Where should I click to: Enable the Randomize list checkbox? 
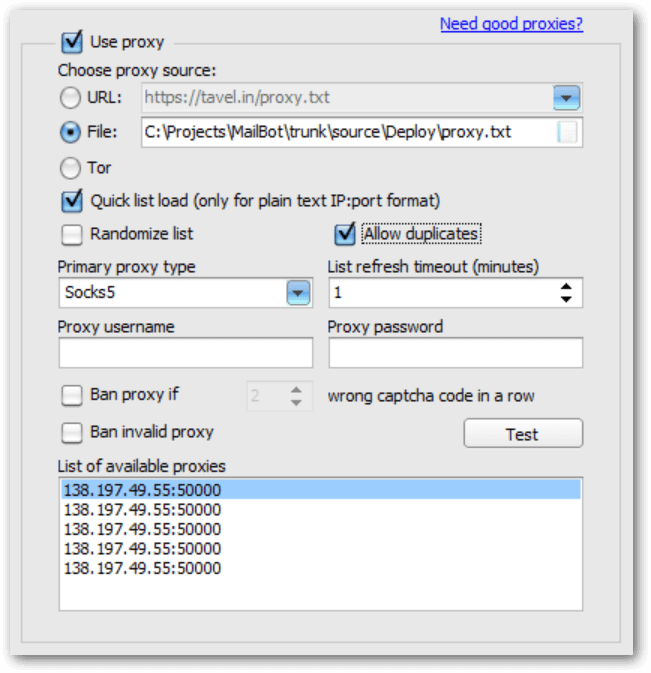click(72, 235)
